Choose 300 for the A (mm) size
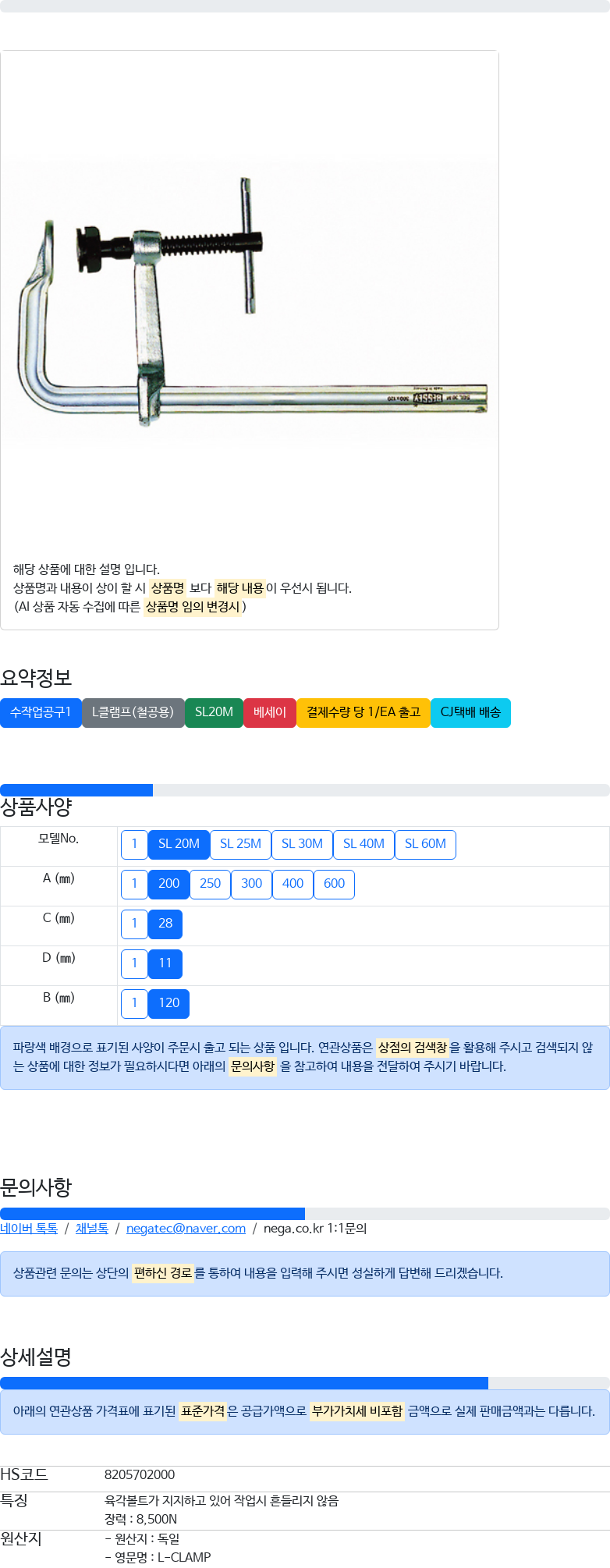The width and height of the screenshot is (610, 1568). pyautogui.click(x=251, y=884)
